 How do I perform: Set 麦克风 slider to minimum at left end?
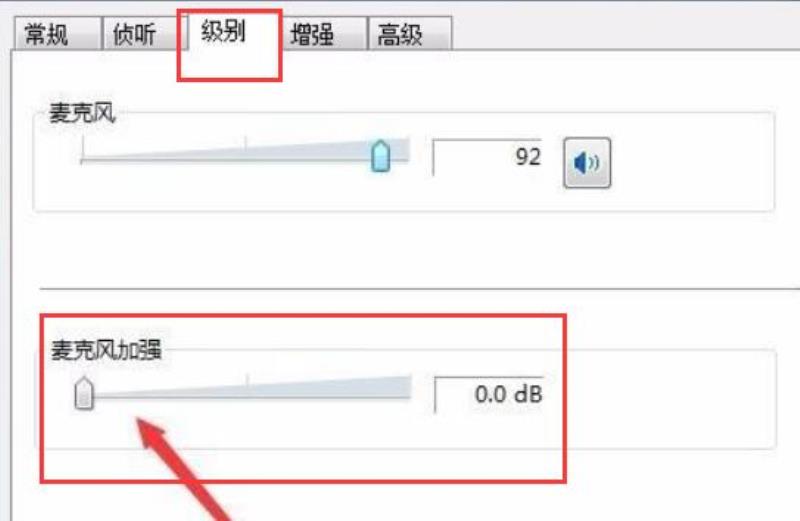click(82, 160)
